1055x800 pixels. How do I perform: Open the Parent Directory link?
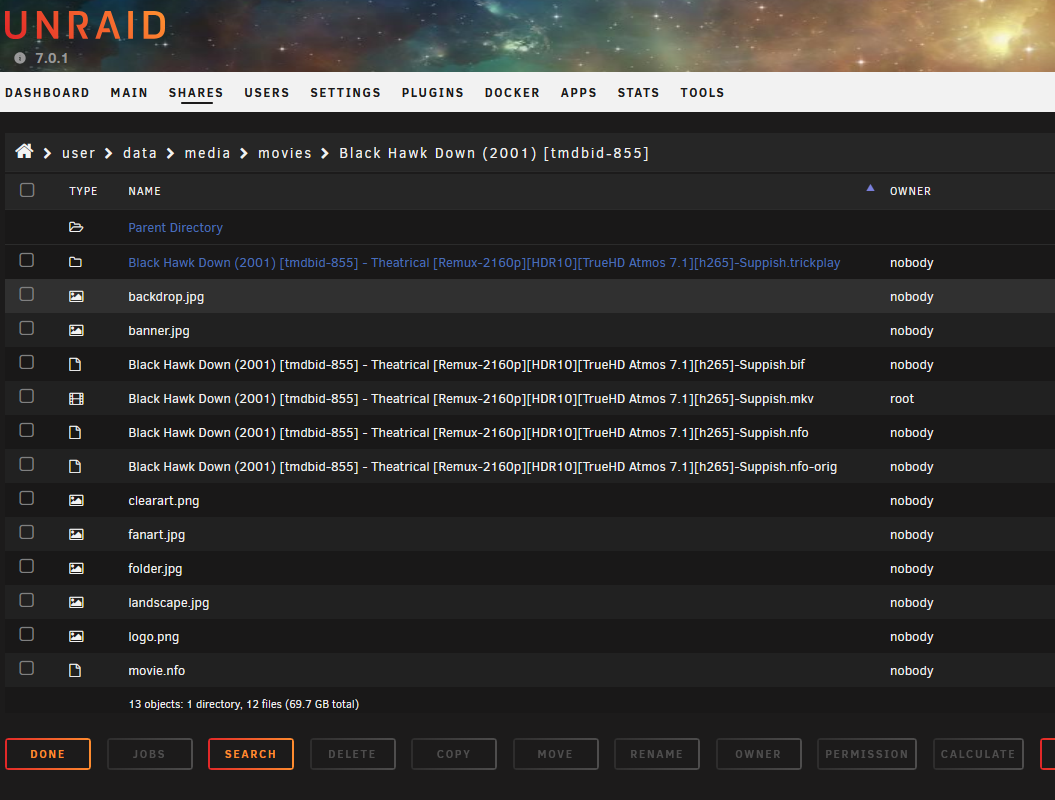click(175, 228)
